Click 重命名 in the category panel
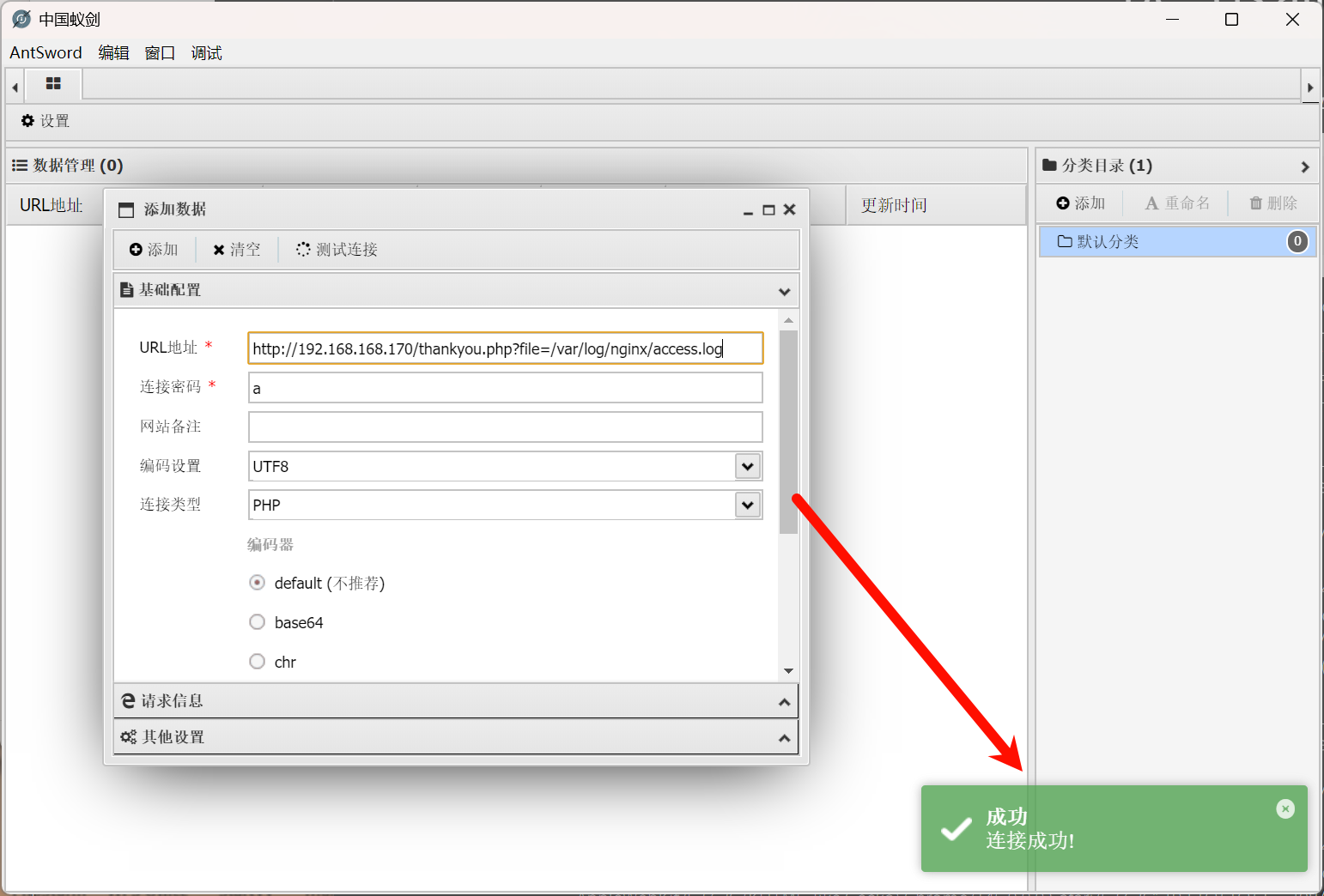This screenshot has height=896, width=1324. click(1177, 203)
